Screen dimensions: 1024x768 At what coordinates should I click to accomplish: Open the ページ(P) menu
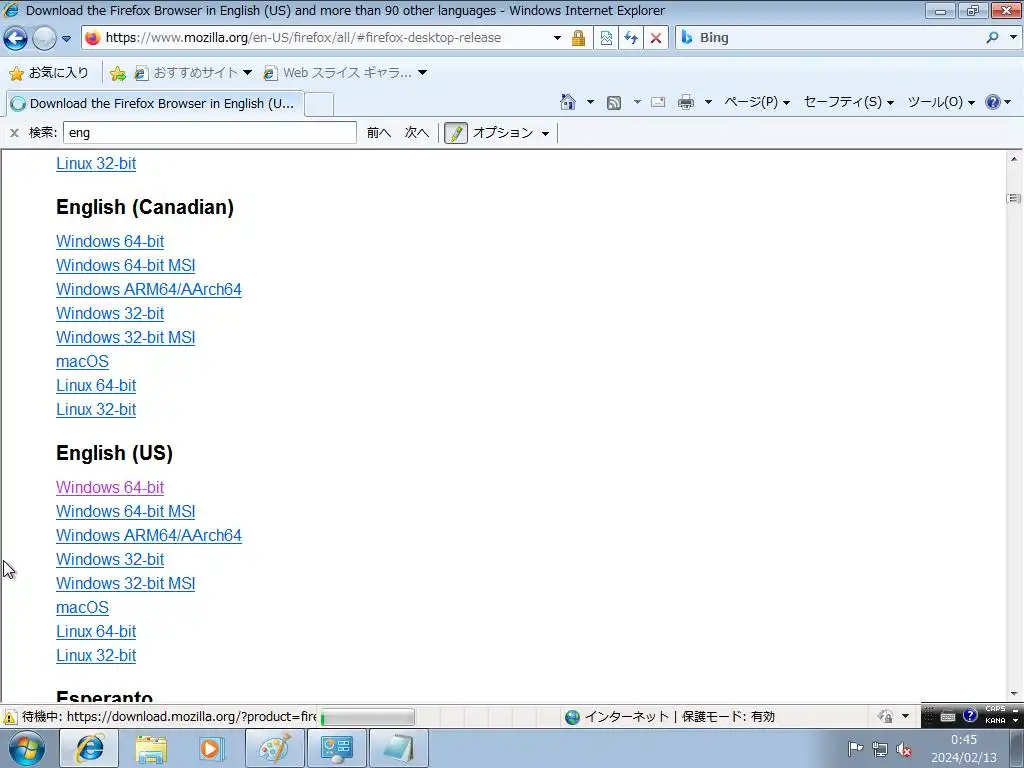pos(757,102)
